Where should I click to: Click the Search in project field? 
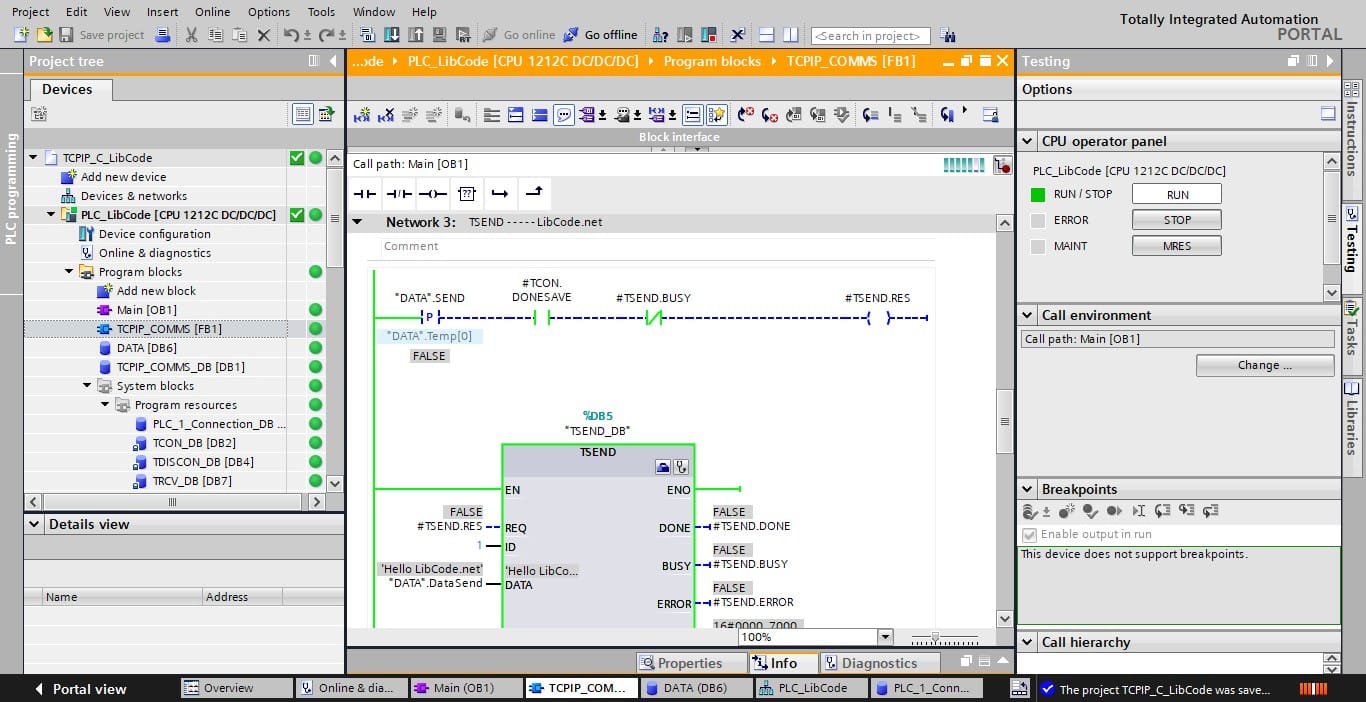pos(870,36)
